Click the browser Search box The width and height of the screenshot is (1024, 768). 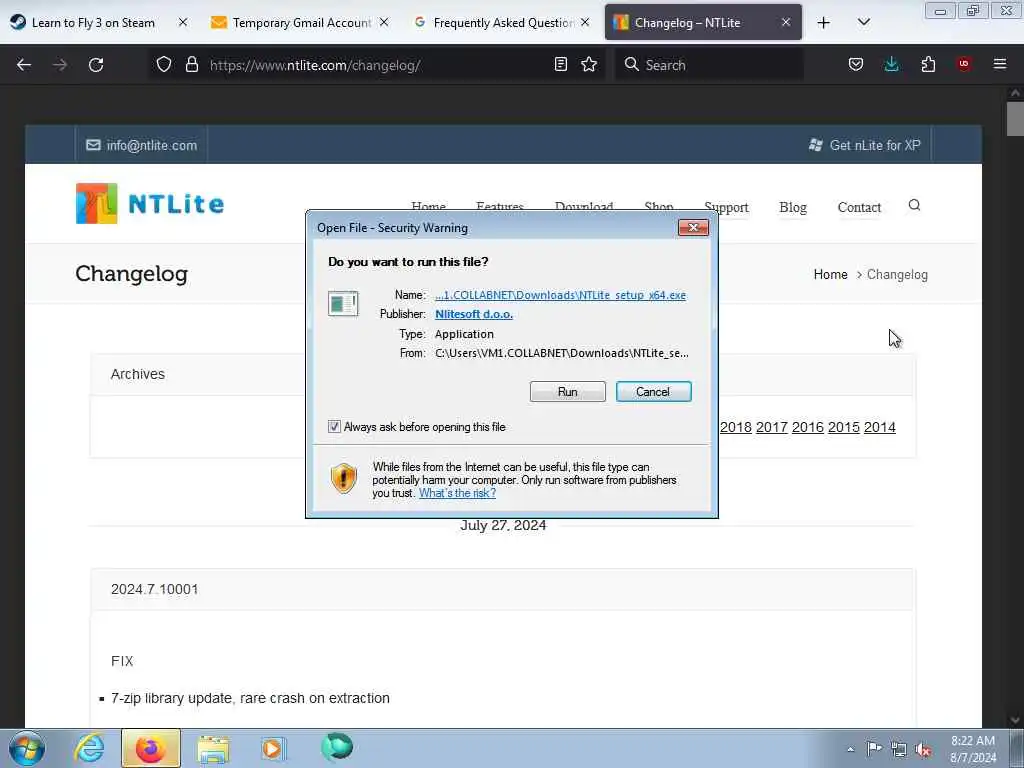[709, 65]
